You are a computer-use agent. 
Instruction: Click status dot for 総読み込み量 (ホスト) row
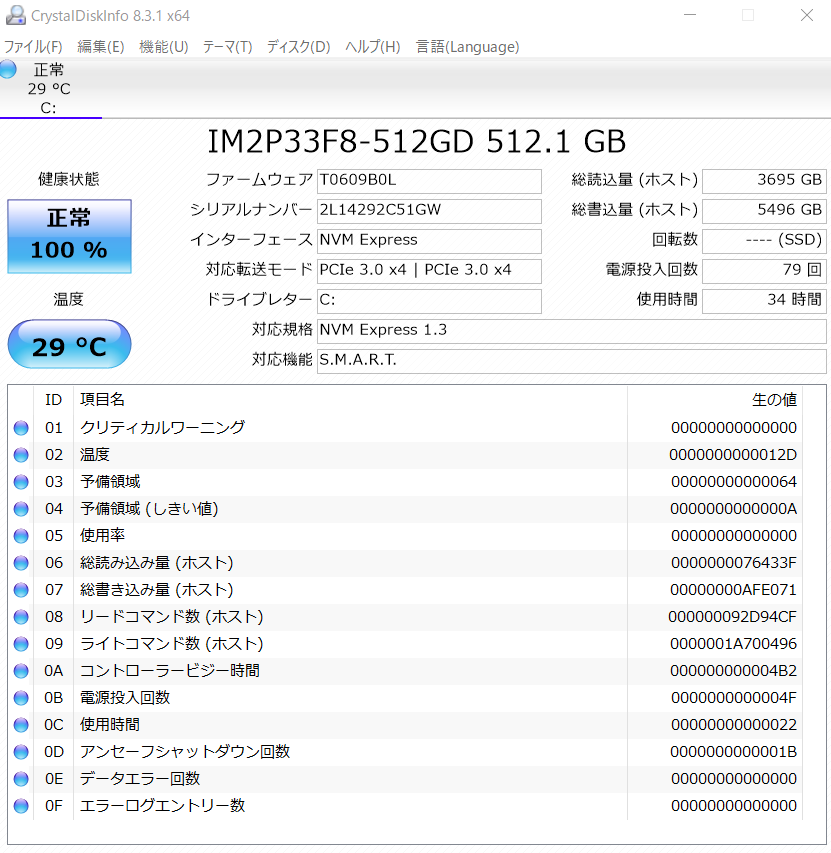click(21, 563)
